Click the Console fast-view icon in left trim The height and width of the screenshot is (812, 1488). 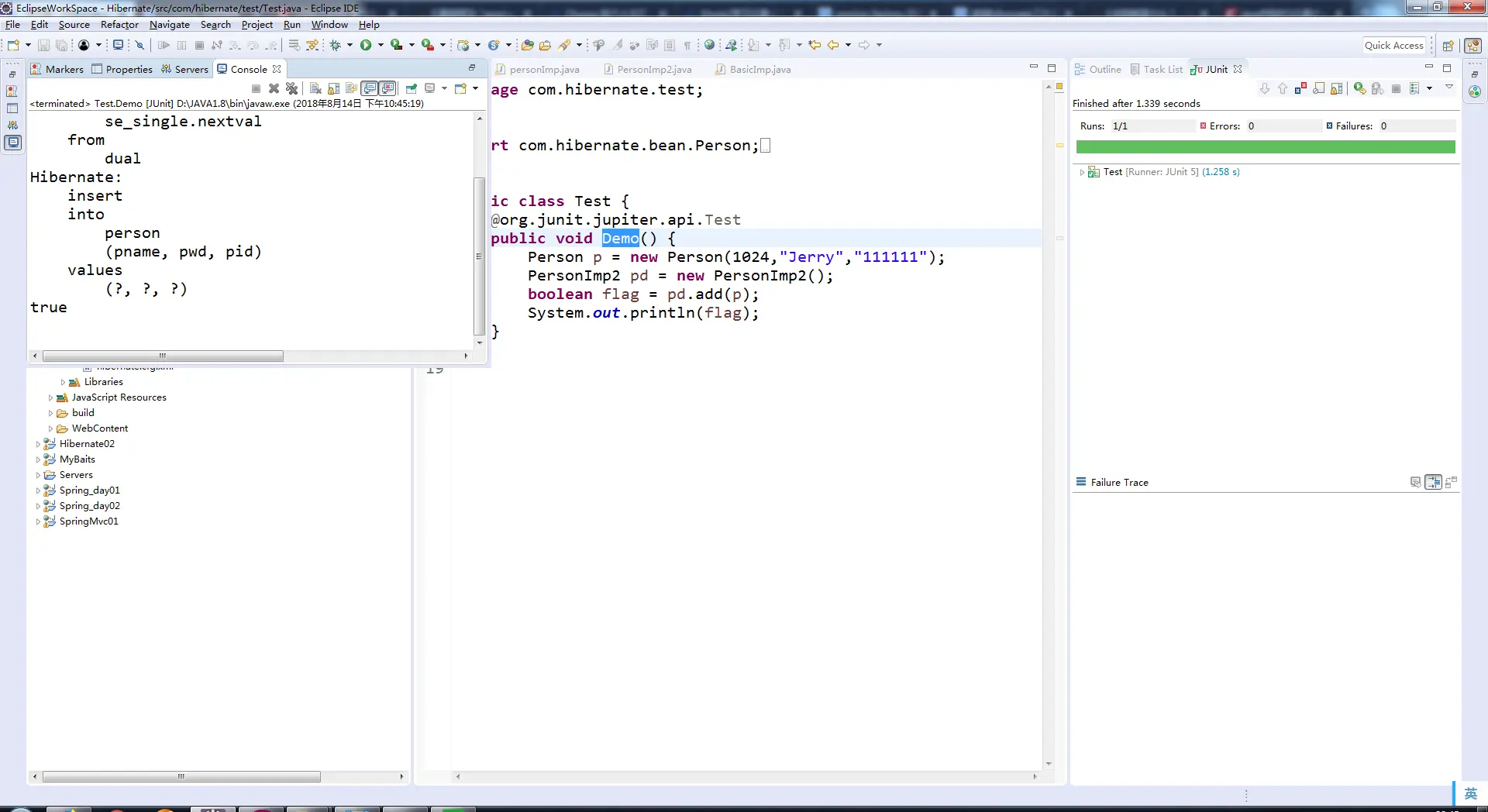(x=13, y=143)
